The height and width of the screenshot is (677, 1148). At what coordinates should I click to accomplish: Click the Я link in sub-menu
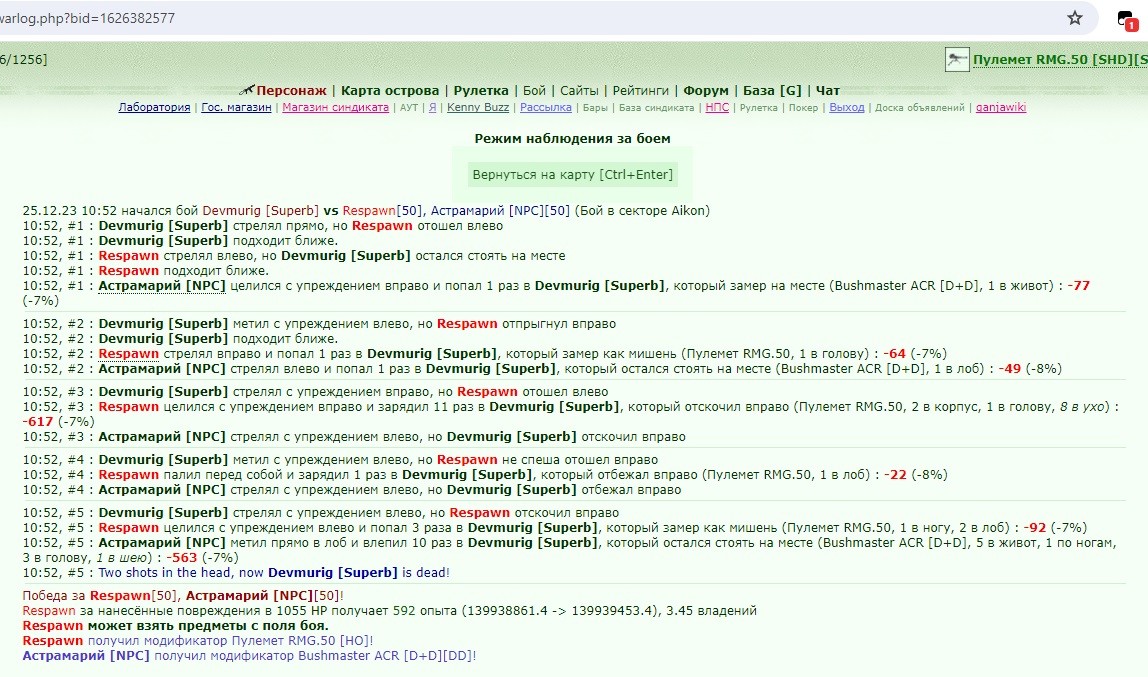click(432, 108)
